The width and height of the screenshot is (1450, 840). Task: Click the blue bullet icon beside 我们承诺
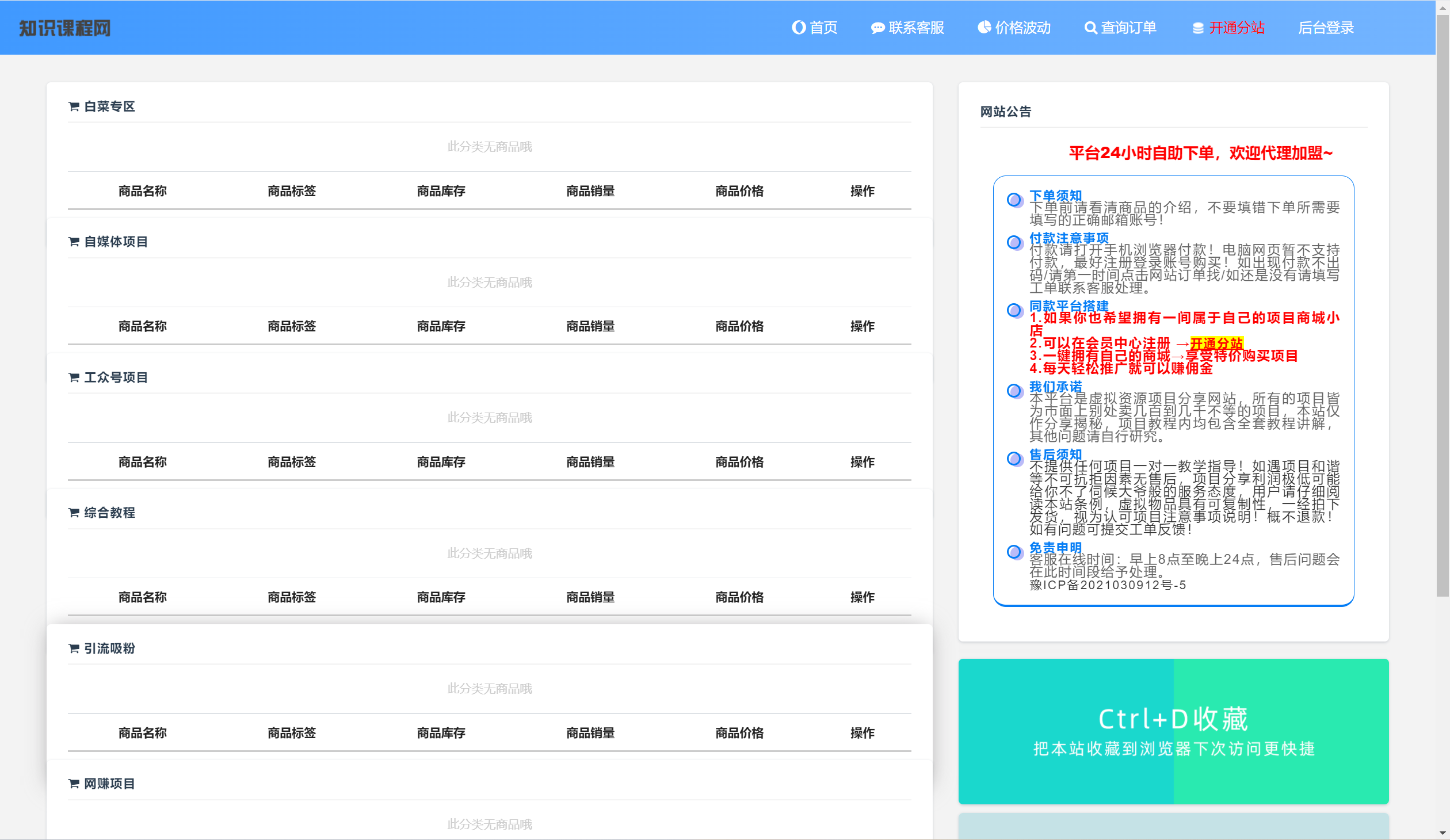click(1014, 391)
